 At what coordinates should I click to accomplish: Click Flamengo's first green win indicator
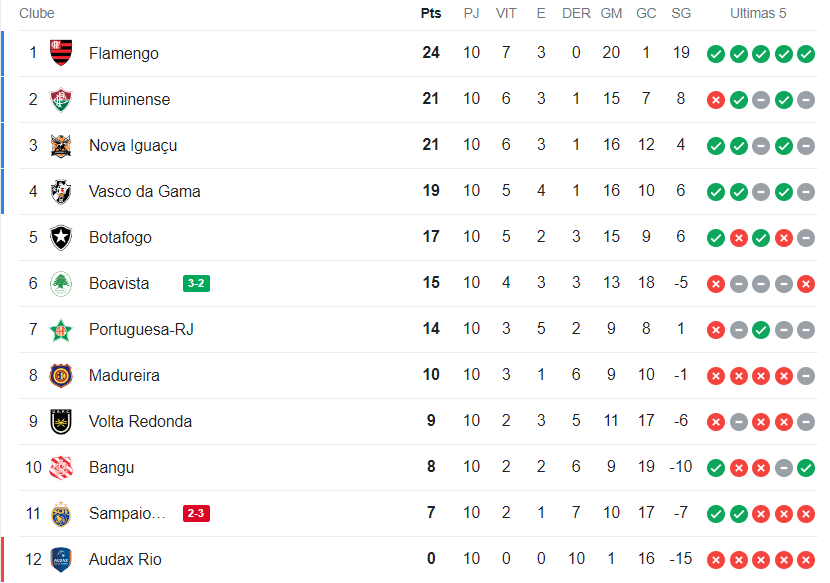pyautogui.click(x=715, y=54)
